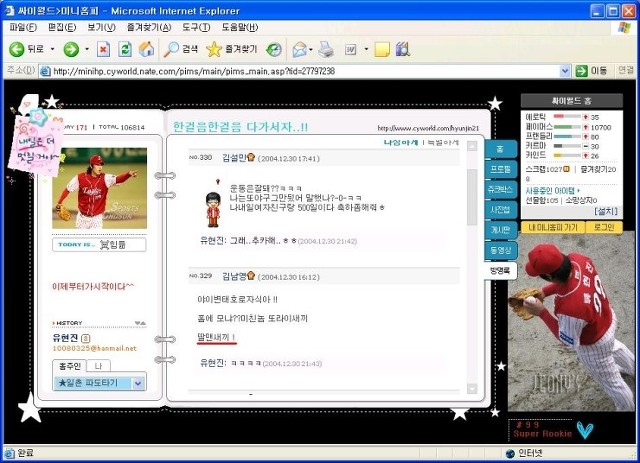
Task: Select the 사진첩 tab
Action: 500,210
